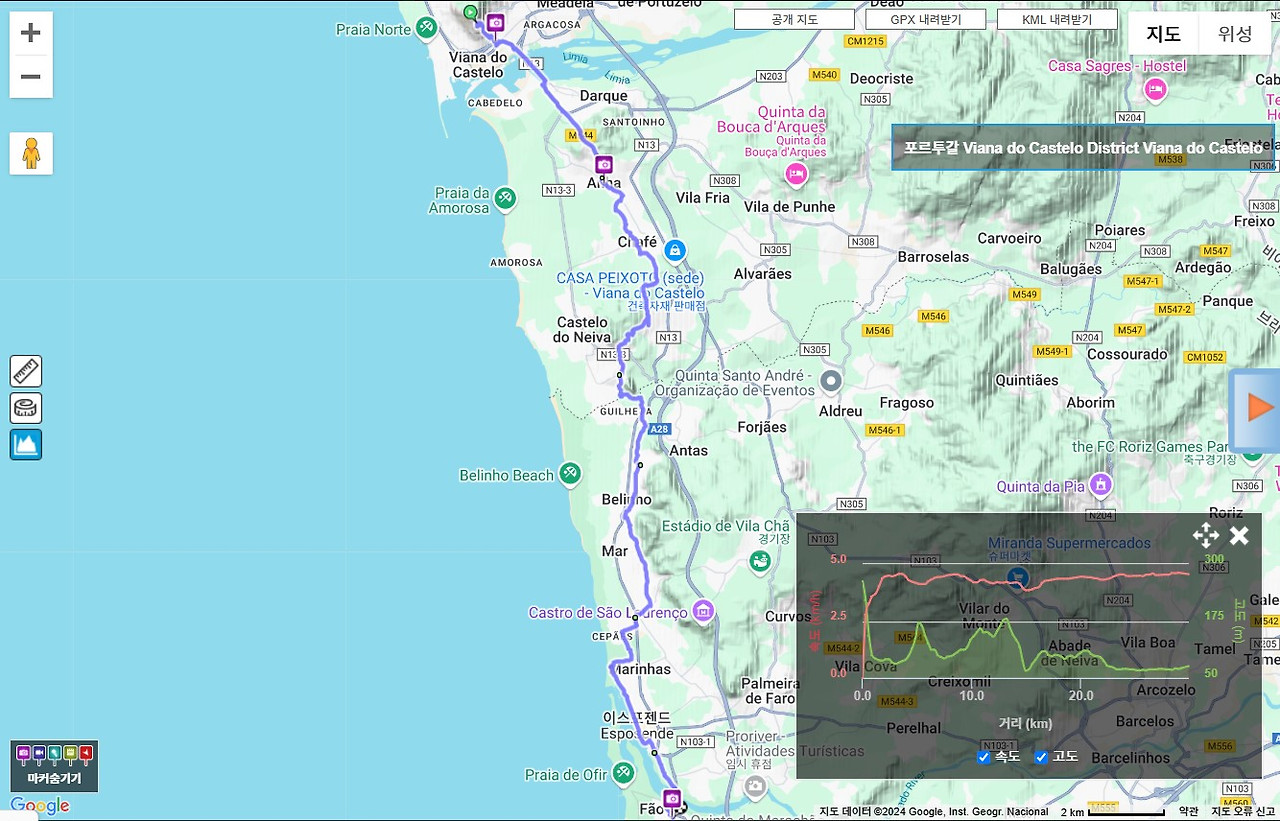This screenshot has height=821, width=1280.
Task: Click the Praia da Amorosa beach pin
Action: (506, 198)
